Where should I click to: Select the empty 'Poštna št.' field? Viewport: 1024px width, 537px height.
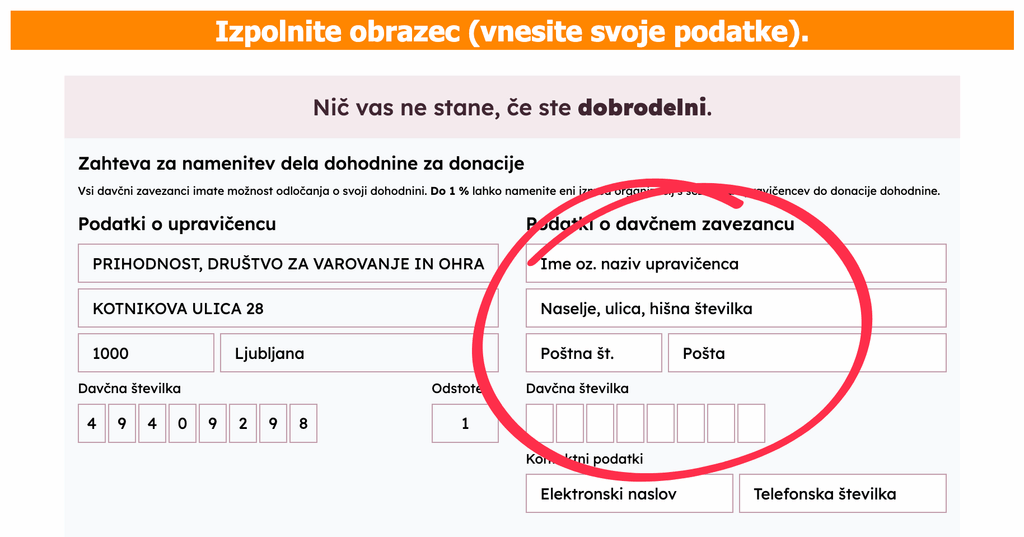pyautogui.click(x=593, y=353)
